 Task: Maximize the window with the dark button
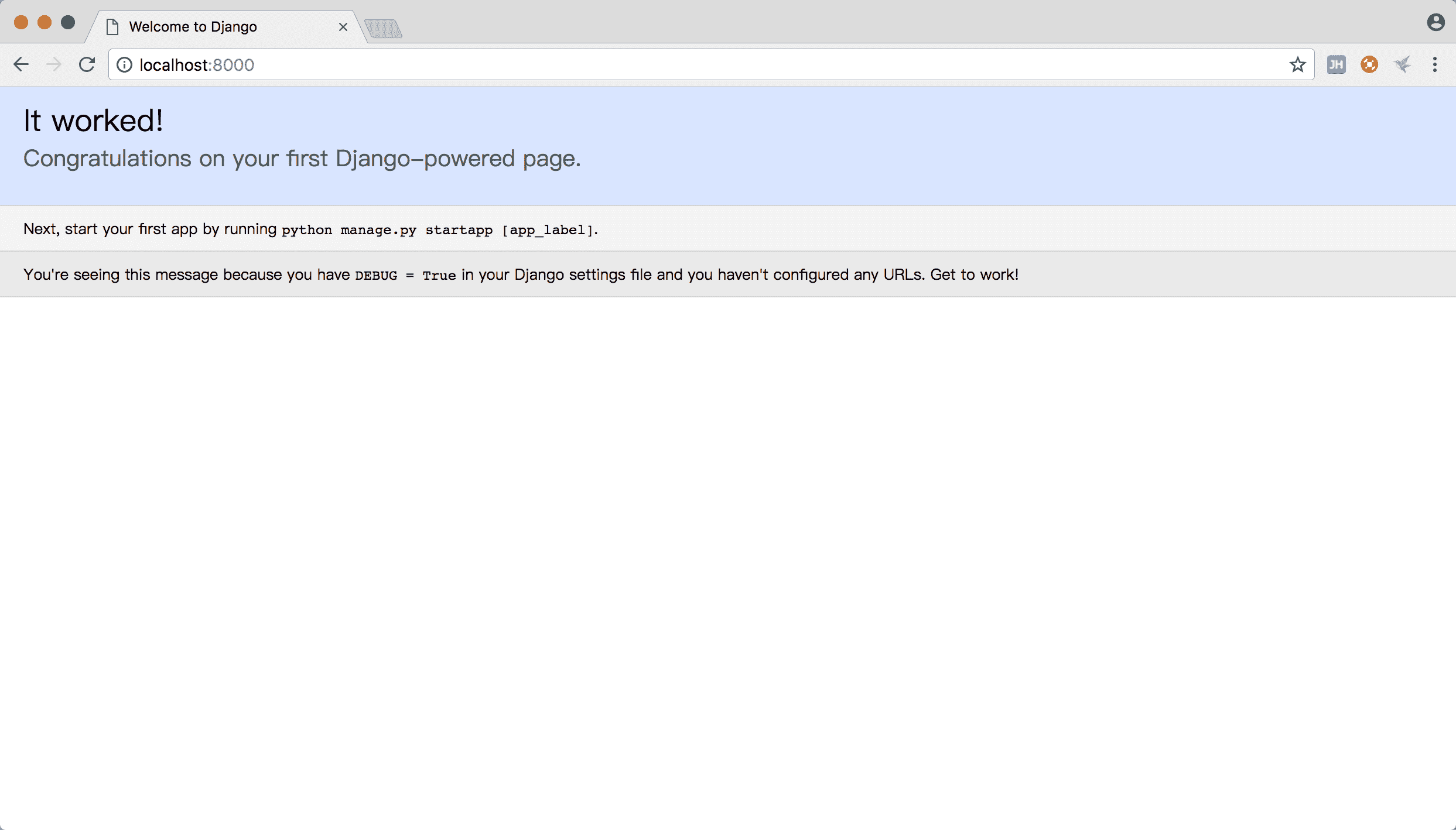tap(68, 22)
